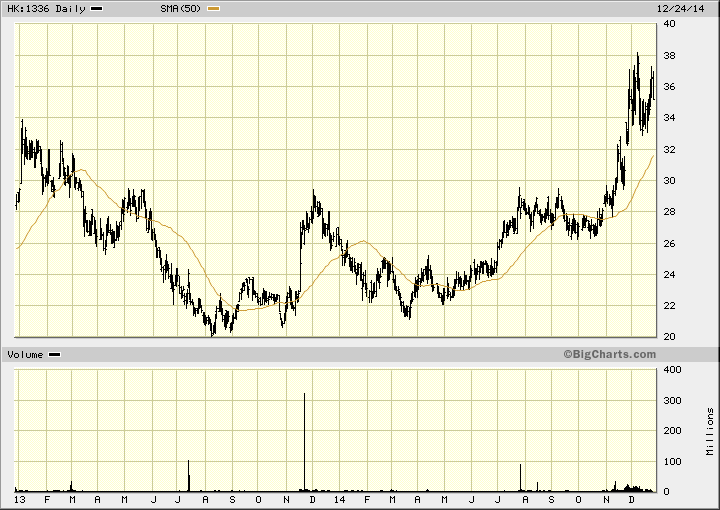Click the 40 price axis label
Screen dimensions: 720x510
pos(670,25)
